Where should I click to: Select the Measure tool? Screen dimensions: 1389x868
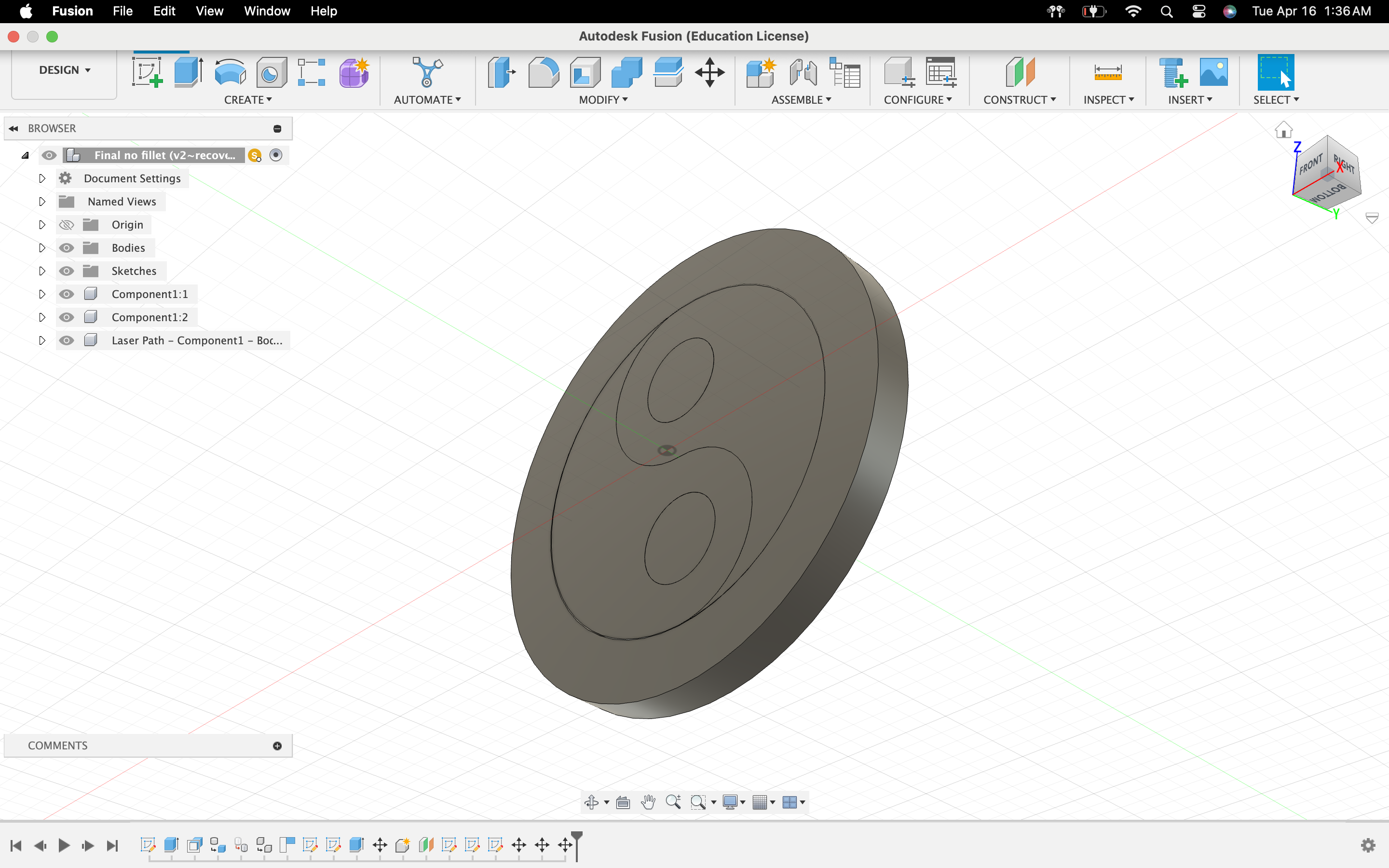coord(1108,73)
